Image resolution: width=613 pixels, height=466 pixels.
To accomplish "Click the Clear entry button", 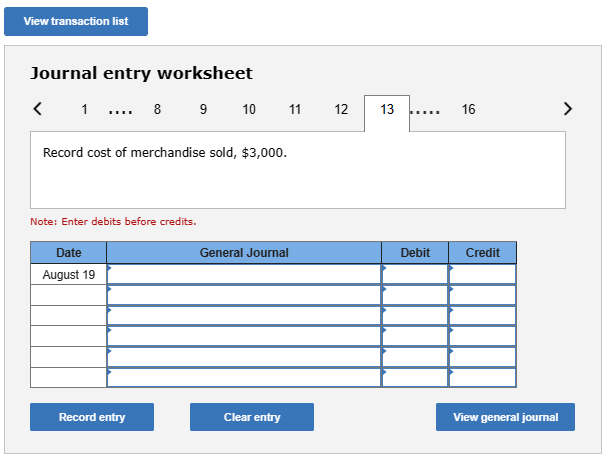I will click(252, 417).
